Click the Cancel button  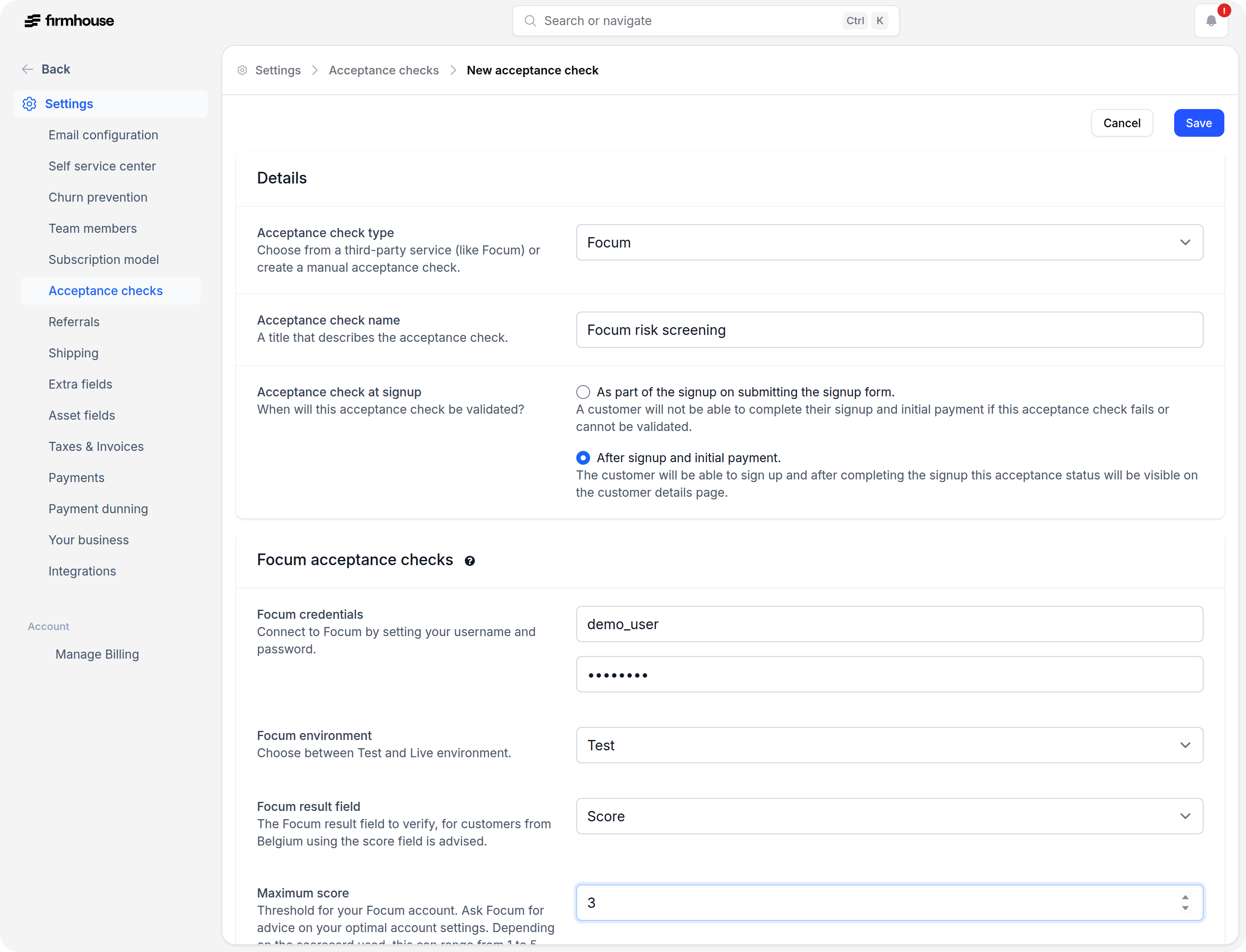(x=1121, y=123)
